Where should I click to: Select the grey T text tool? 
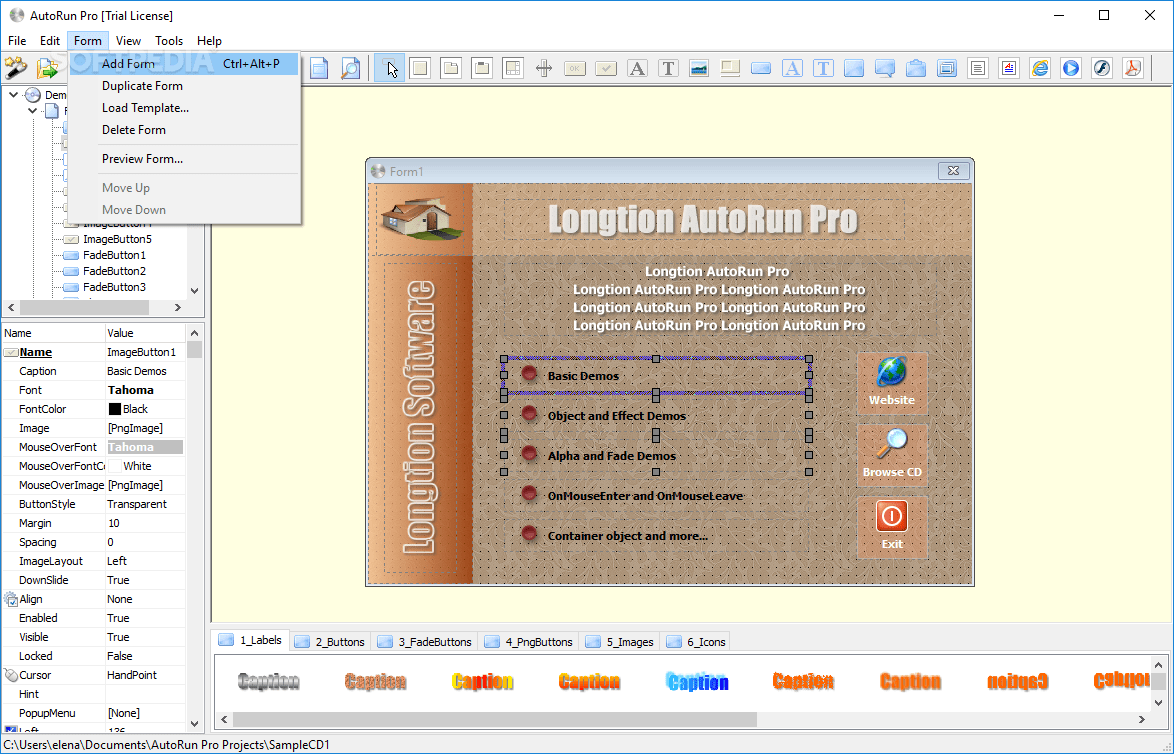(x=668, y=68)
